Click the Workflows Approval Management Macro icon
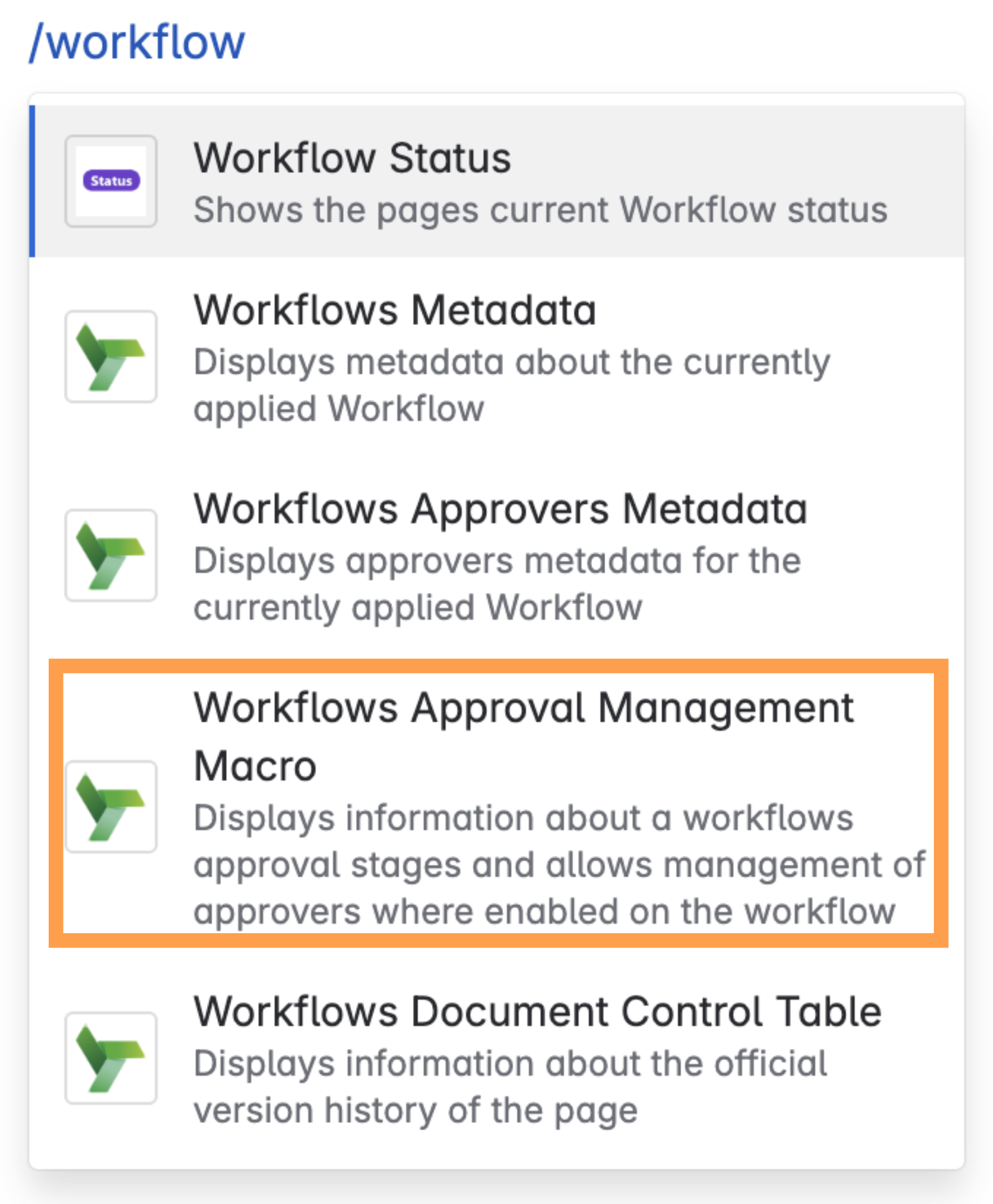The image size is (993, 1204). [111, 806]
